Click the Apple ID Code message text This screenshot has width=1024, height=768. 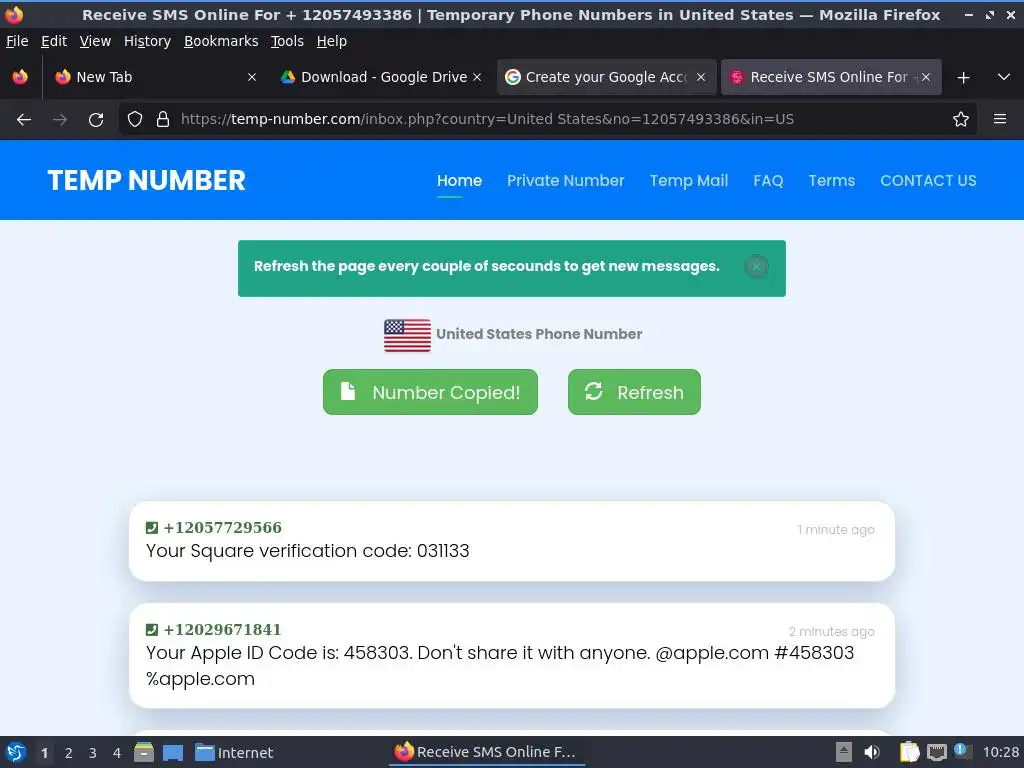coord(500,665)
